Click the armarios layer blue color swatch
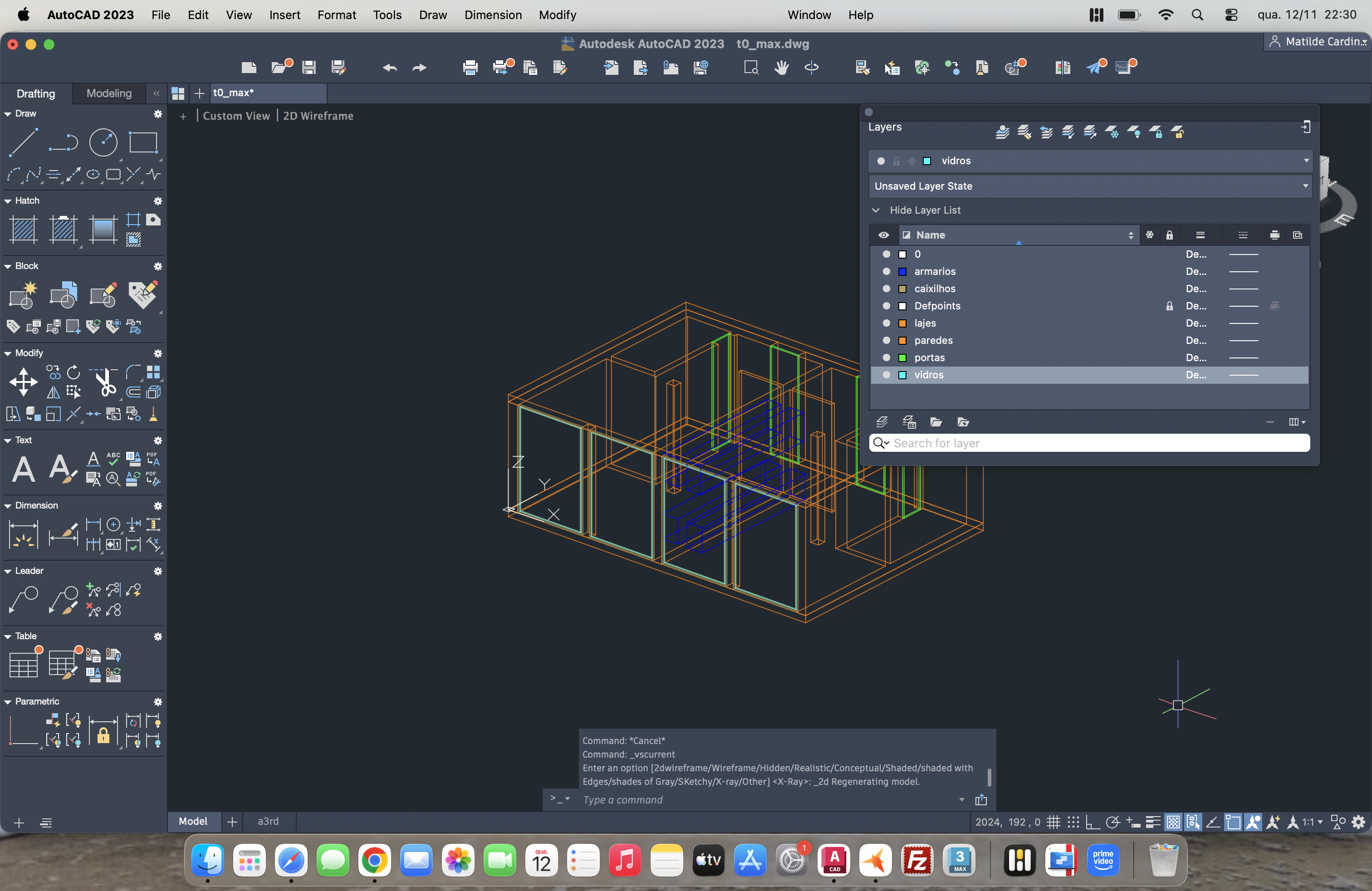Viewport: 1372px width, 891px height. tap(903, 271)
